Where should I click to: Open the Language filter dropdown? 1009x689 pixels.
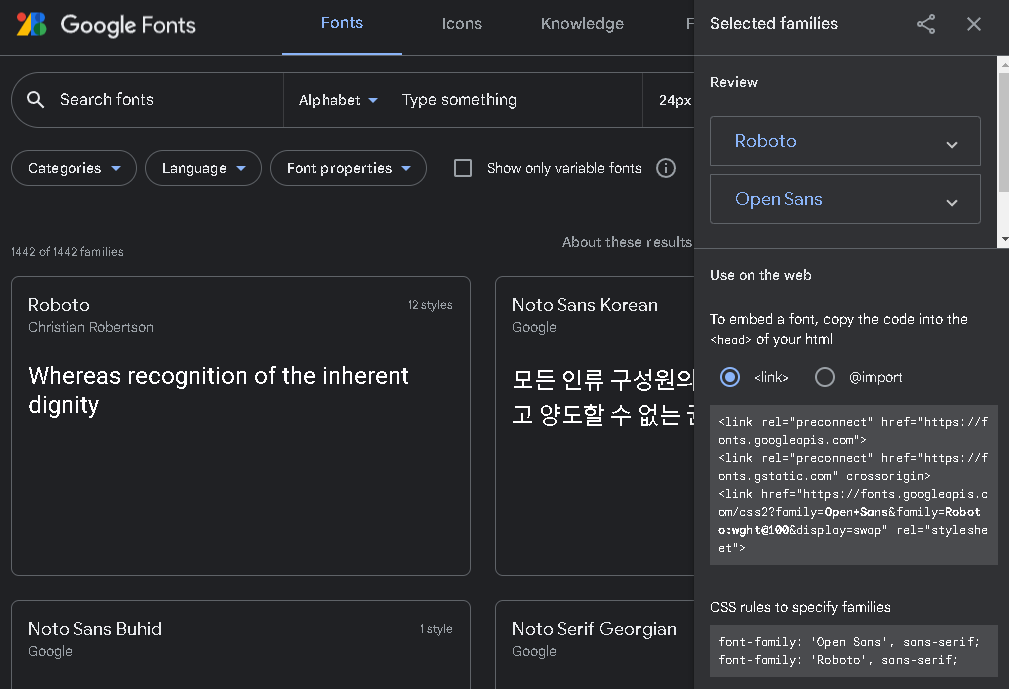pyautogui.click(x=203, y=169)
